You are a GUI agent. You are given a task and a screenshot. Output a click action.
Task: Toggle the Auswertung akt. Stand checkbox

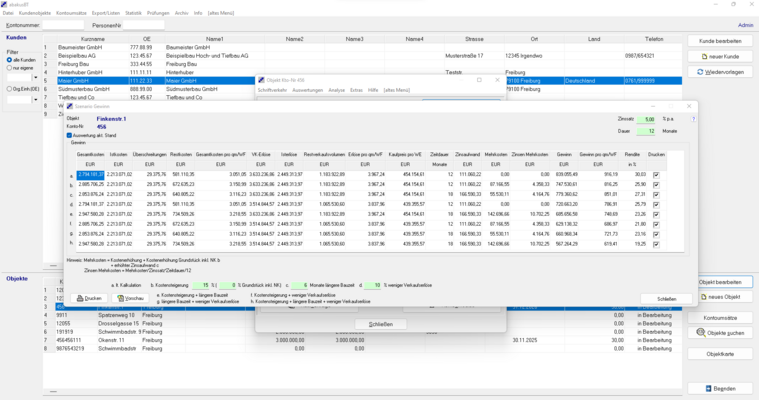69,135
